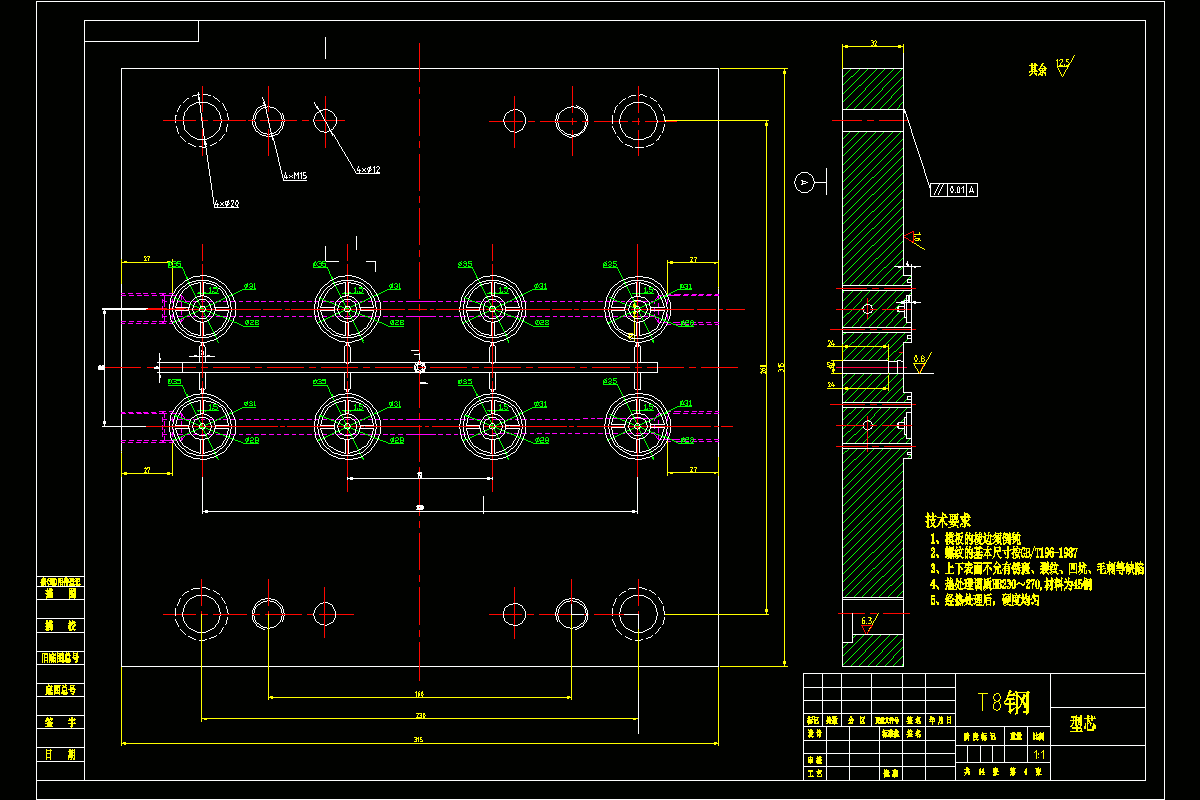The image size is (1200, 800).
Task: Select the 4×φ12 hole callout label
Action: pyautogui.click(x=368, y=170)
